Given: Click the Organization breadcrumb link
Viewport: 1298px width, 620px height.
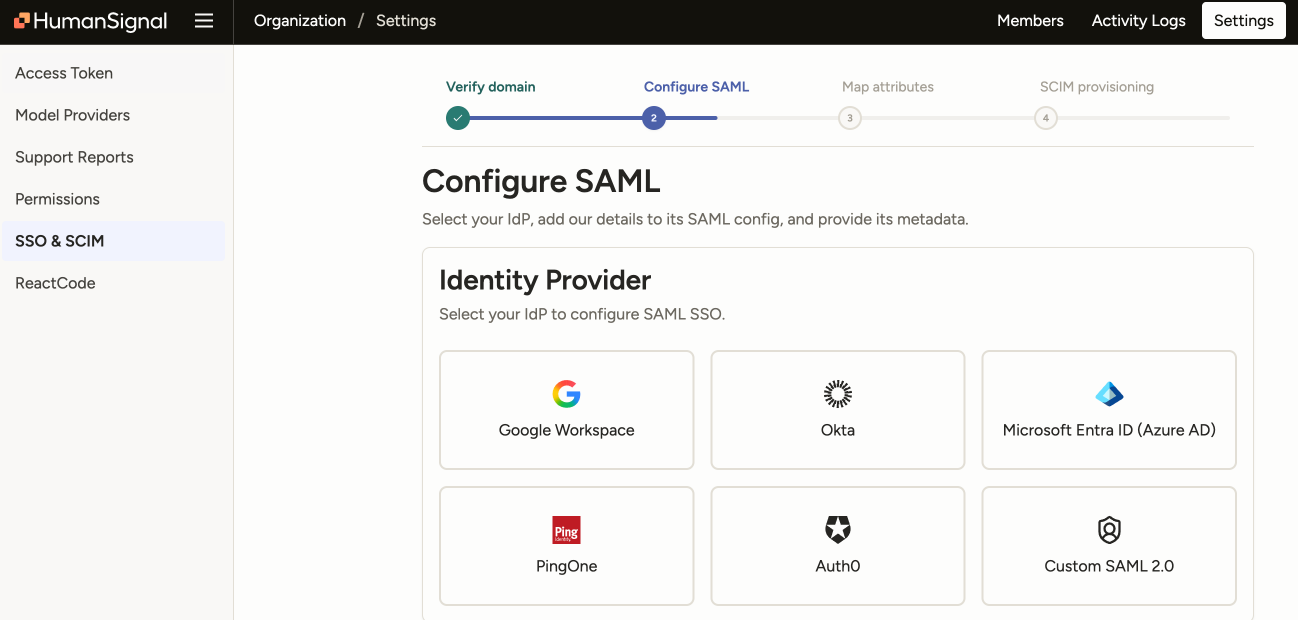Looking at the screenshot, I should click(300, 21).
